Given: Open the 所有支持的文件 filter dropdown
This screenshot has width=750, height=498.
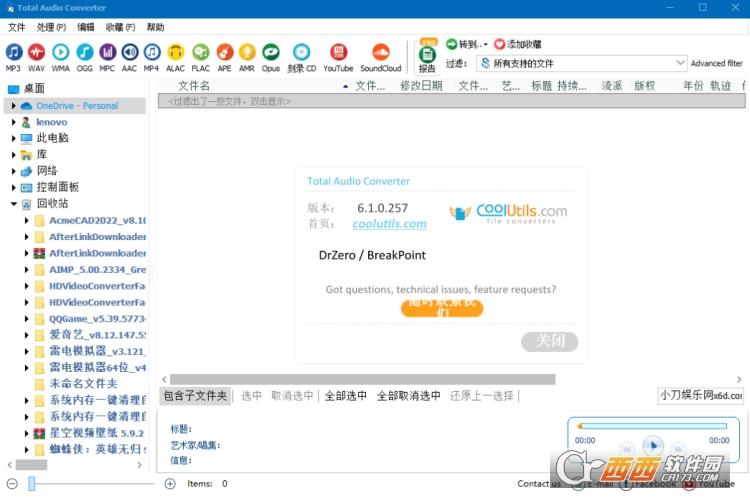Looking at the screenshot, I should point(582,63).
